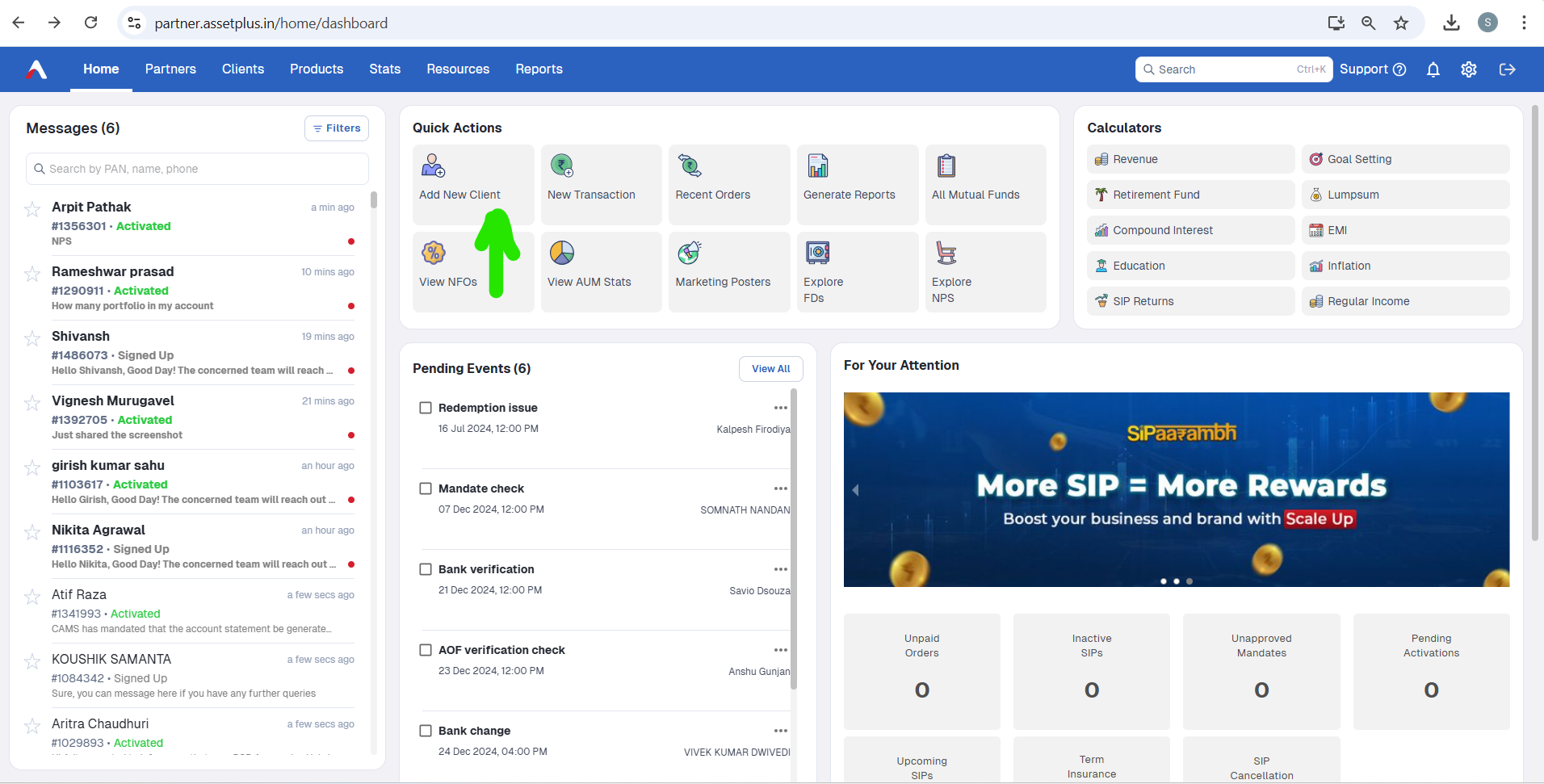1544x784 pixels.
Task: Open Explore NPS quick action
Action: (986, 271)
